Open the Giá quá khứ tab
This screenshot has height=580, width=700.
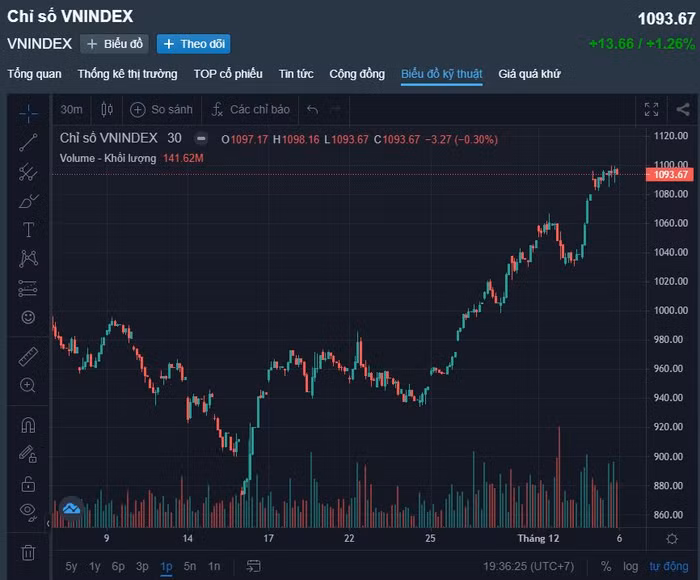[x=529, y=74]
